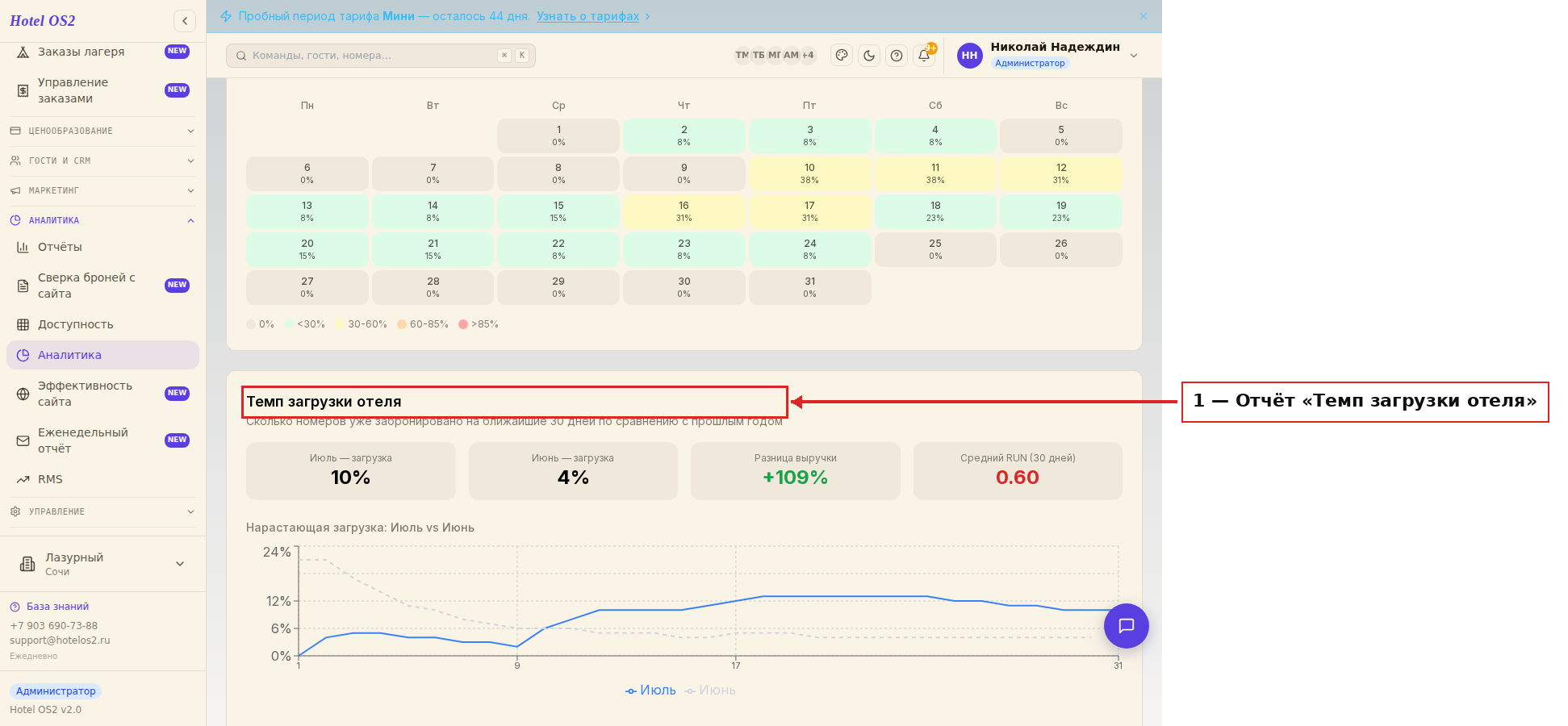1568x726 pixels.
Task: Follow the Узнать о тарифах link
Action: point(588,16)
